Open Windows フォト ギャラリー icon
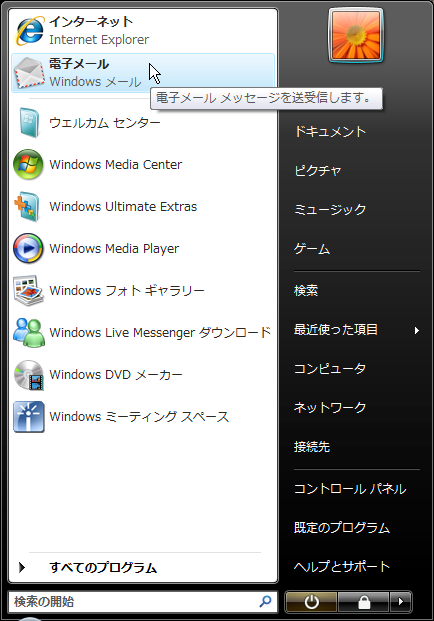434x621 pixels. 28,291
